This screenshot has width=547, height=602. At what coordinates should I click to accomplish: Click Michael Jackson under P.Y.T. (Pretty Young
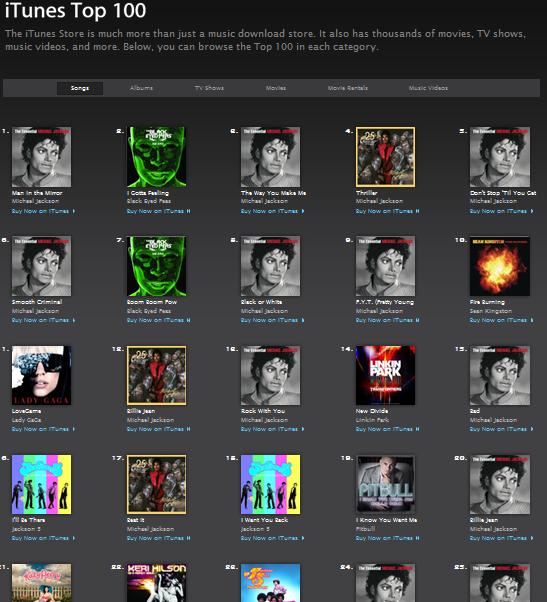[379, 311]
